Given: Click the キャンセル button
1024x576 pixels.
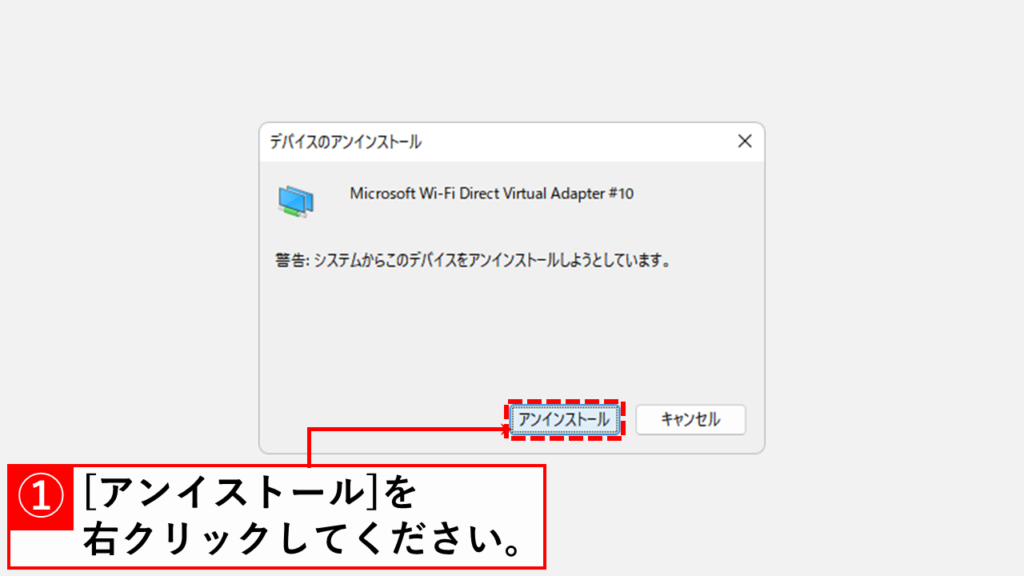Looking at the screenshot, I should coord(690,419).
